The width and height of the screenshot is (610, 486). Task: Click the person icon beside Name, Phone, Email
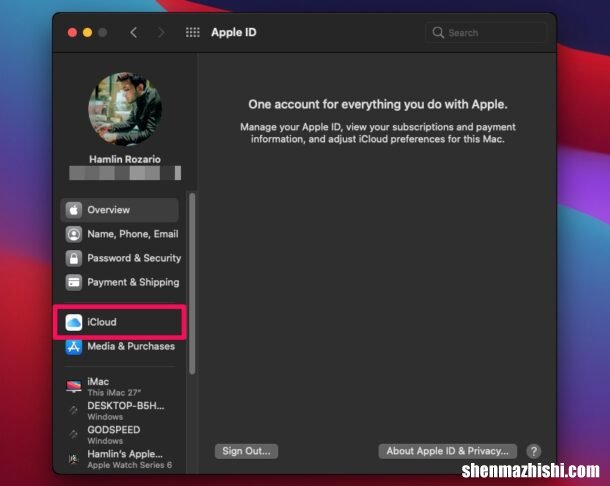[74, 234]
